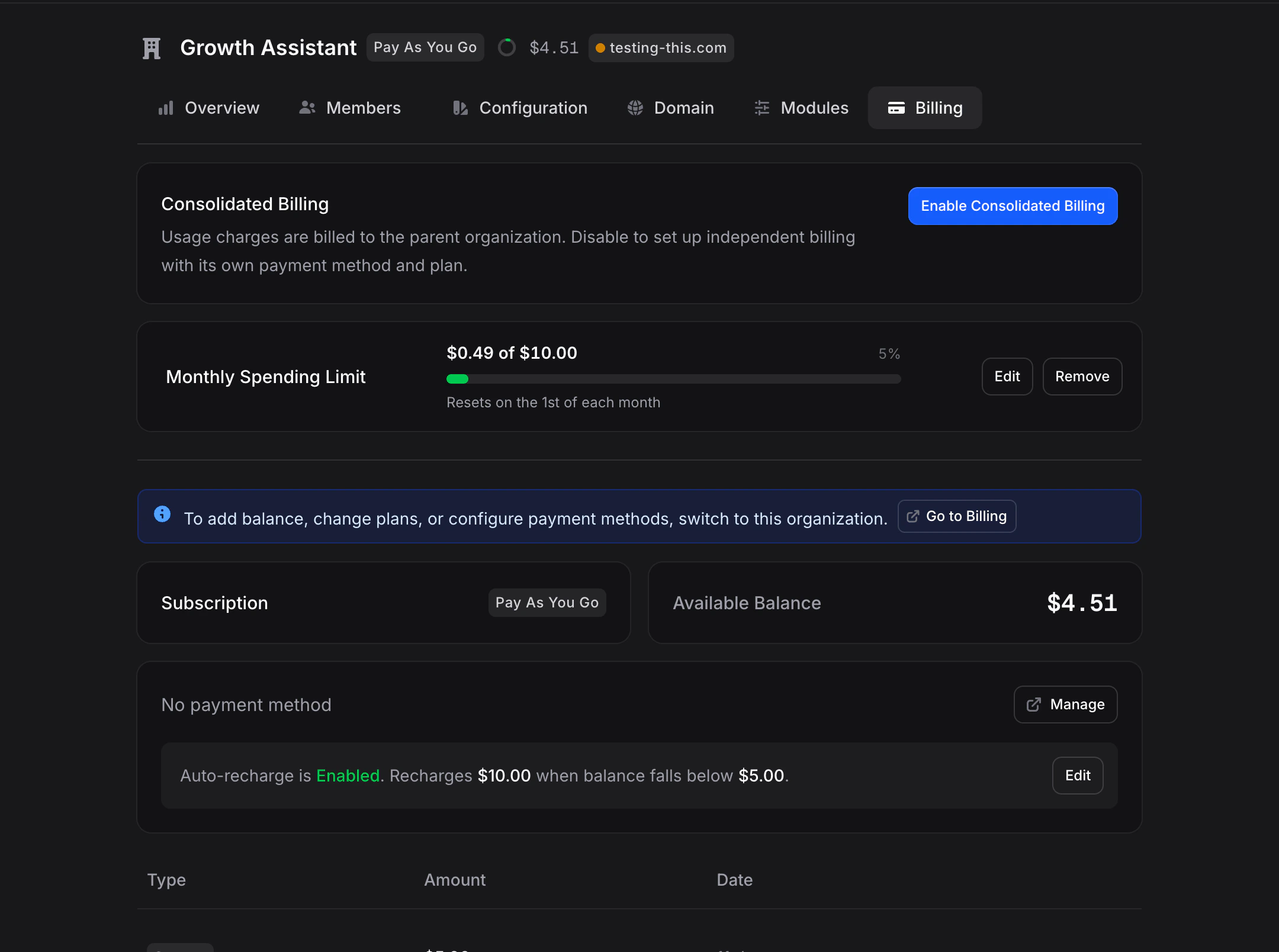1279x952 pixels.
Task: Click the Domain globe icon
Action: click(x=635, y=108)
